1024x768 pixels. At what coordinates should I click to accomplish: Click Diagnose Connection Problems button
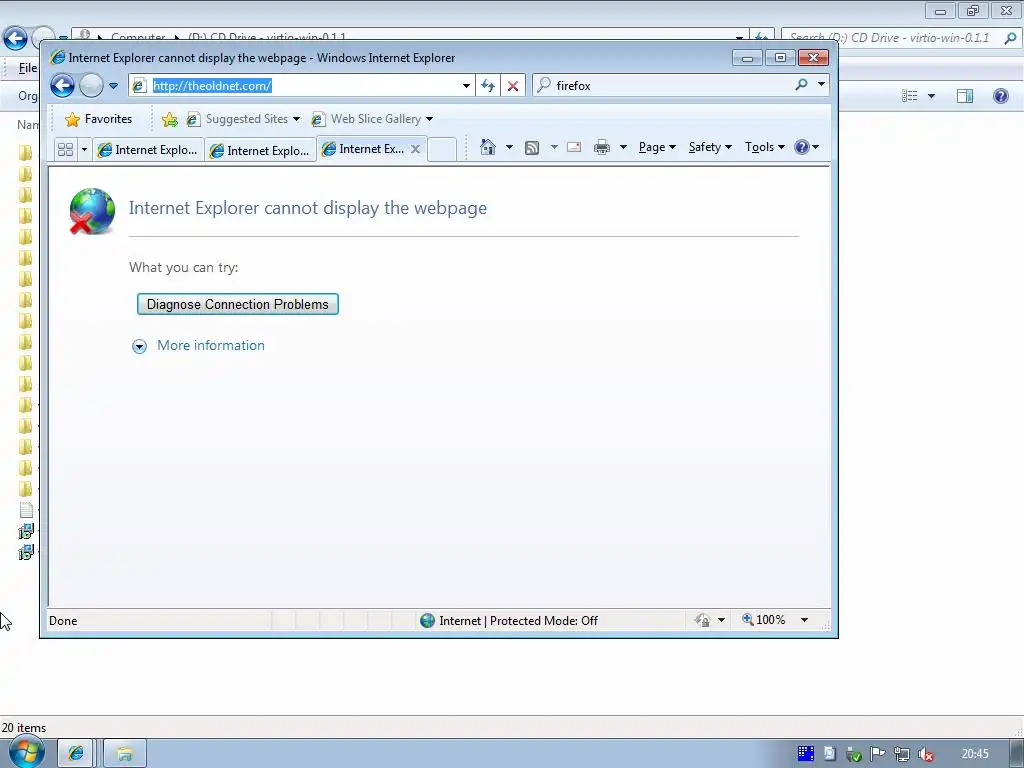pos(238,304)
